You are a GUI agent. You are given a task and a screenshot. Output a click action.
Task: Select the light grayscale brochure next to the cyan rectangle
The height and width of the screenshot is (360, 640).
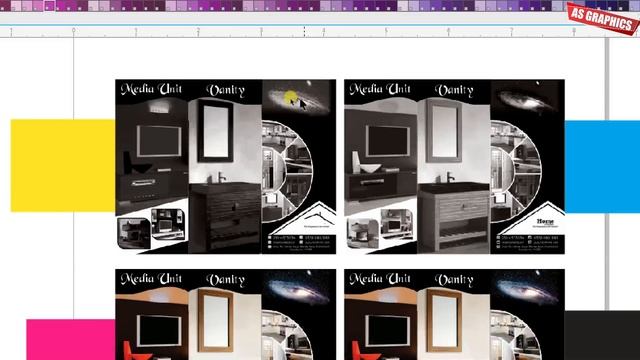(x=454, y=167)
